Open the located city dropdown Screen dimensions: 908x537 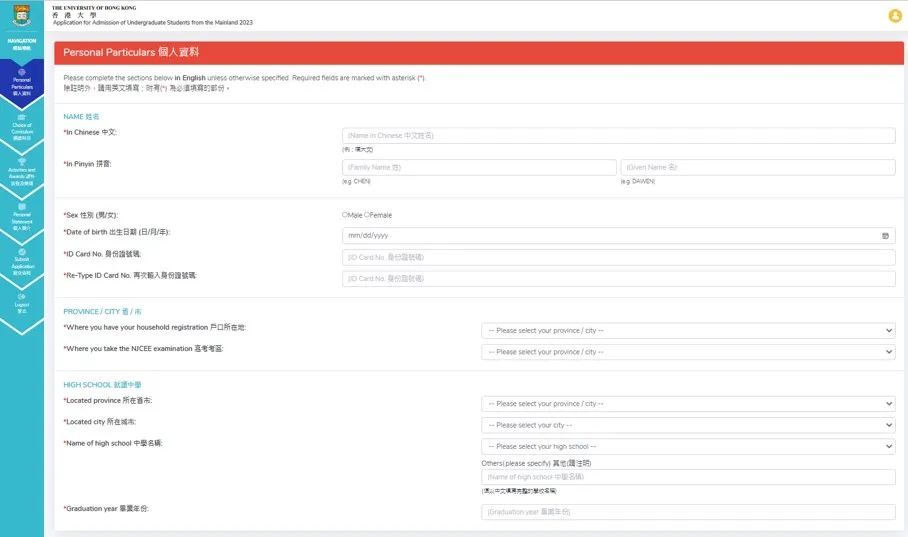click(688, 425)
